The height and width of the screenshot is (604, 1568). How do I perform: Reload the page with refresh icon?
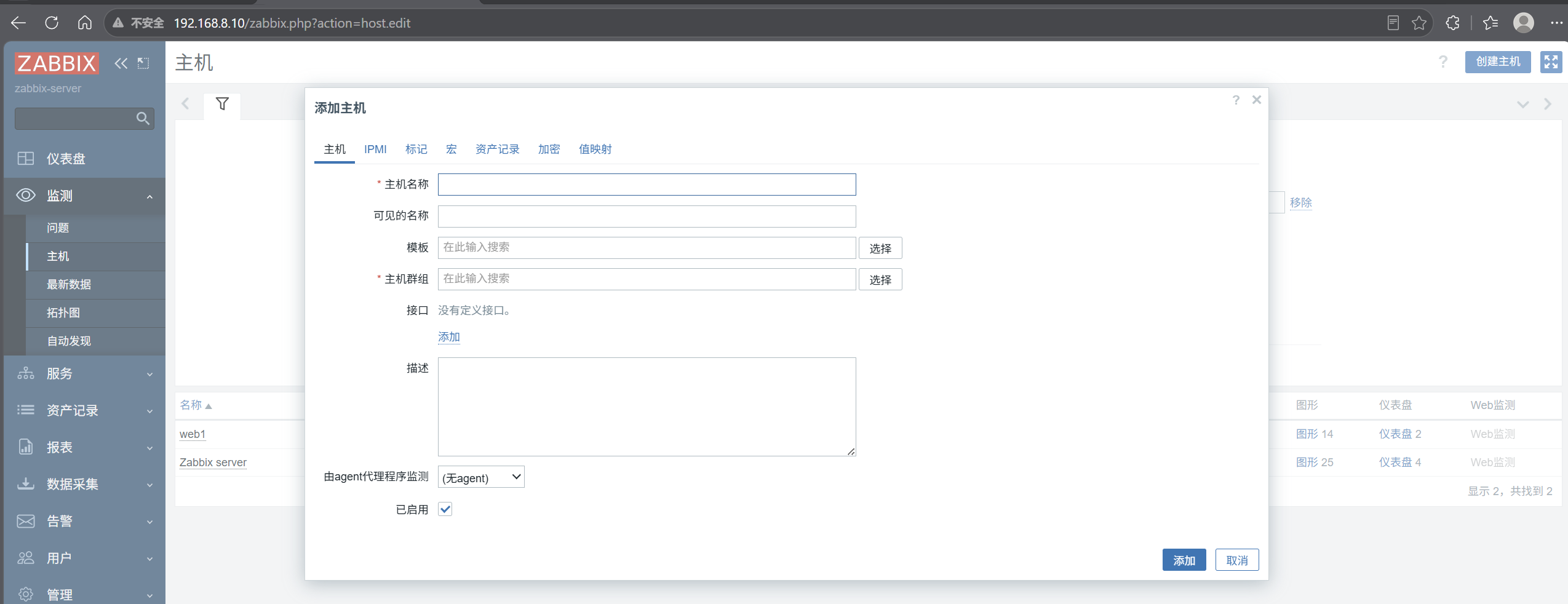coord(52,23)
